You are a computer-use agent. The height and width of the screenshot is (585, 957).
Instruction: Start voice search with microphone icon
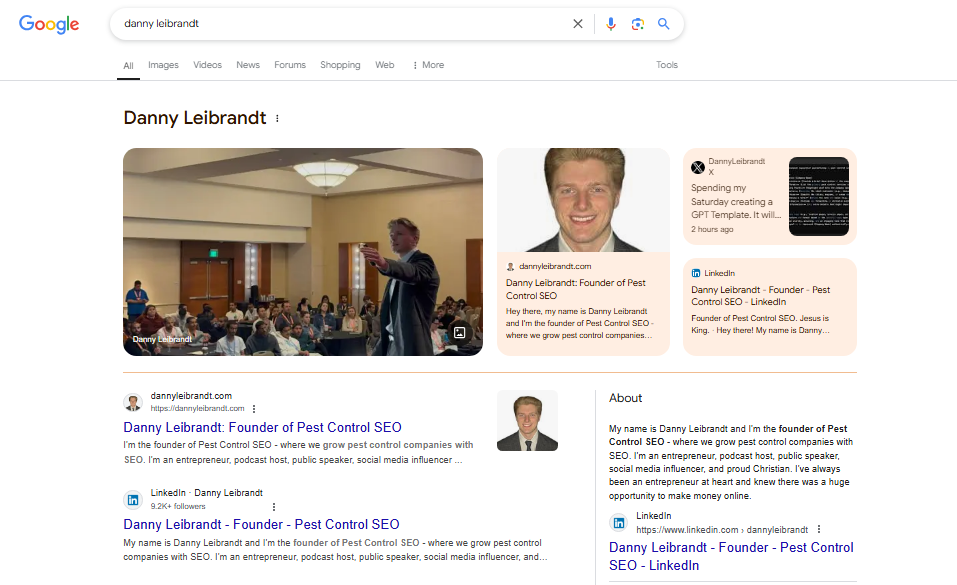pyautogui.click(x=610, y=24)
